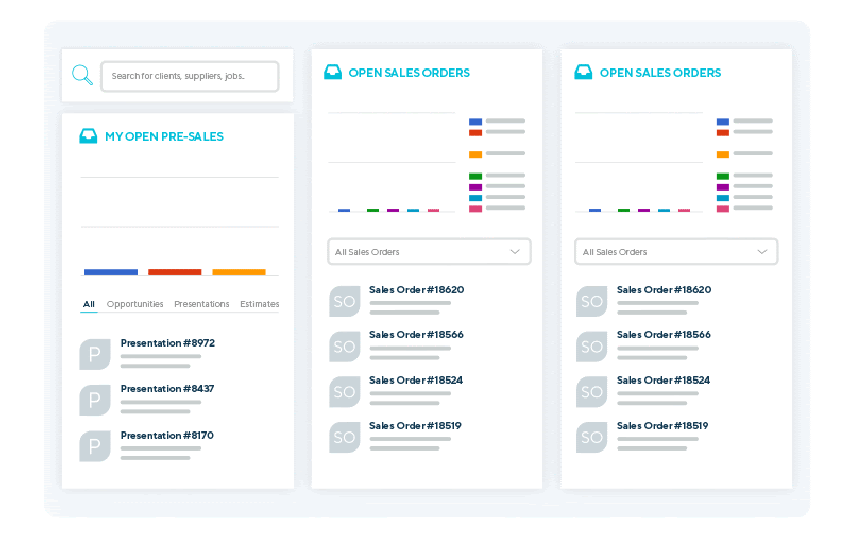Open Sales Order #18620 title in middle panel
The image size is (850, 536).
click(x=416, y=289)
